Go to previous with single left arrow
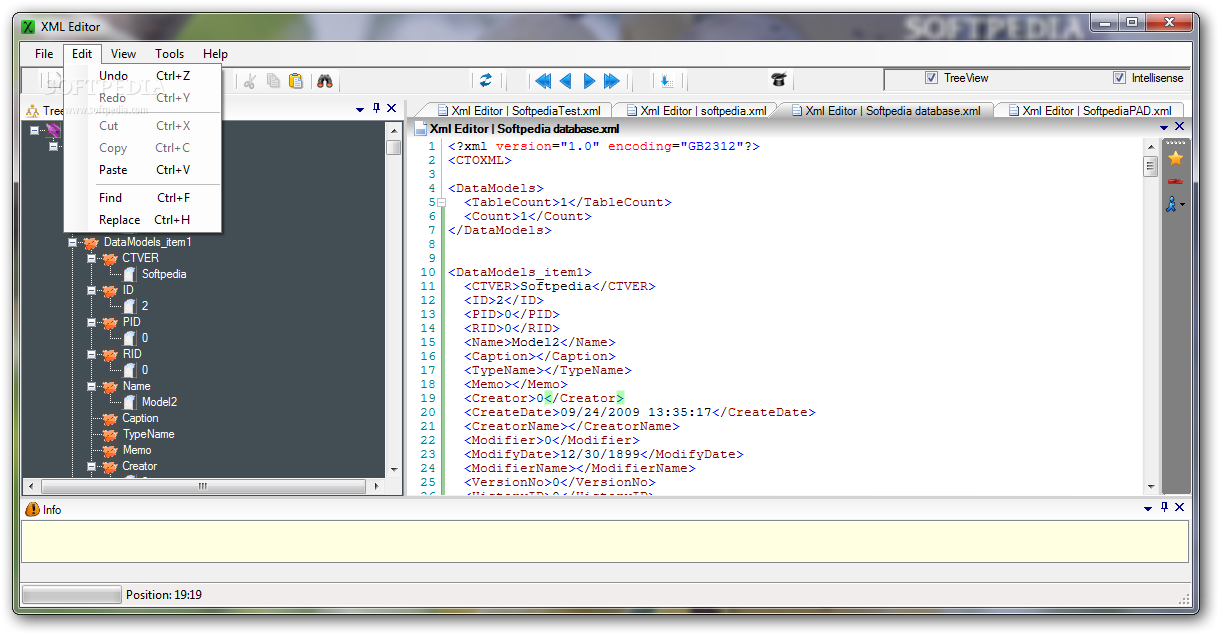1220x635 pixels. coord(566,80)
